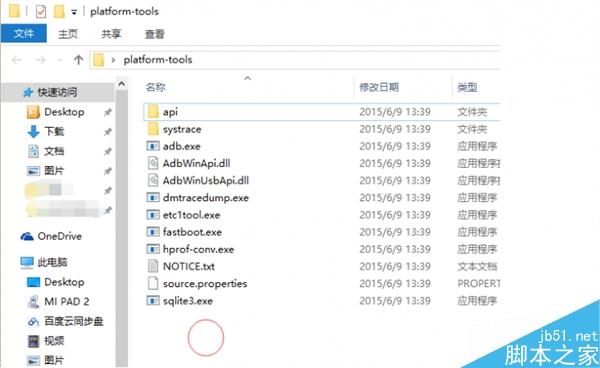Click the 此电脑 computer icon
600x368 pixels.
pyautogui.click(x=27, y=262)
